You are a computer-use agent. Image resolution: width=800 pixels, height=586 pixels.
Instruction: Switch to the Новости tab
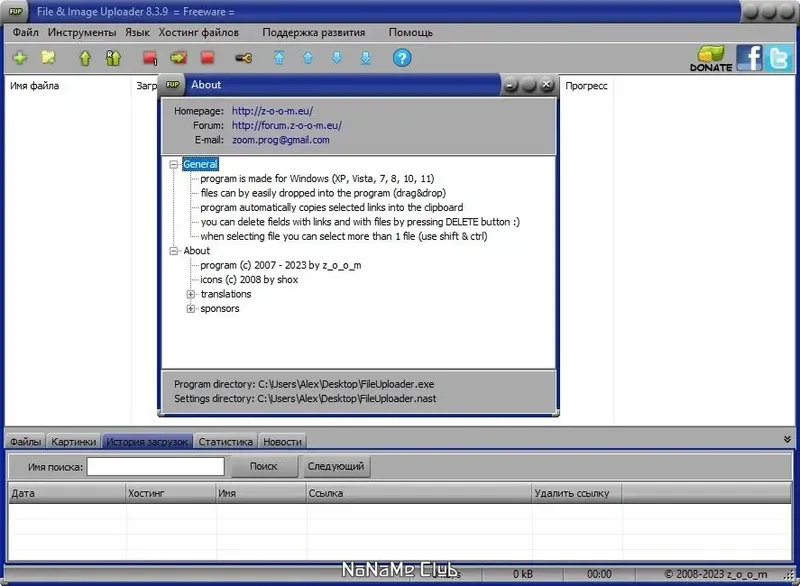pos(282,442)
